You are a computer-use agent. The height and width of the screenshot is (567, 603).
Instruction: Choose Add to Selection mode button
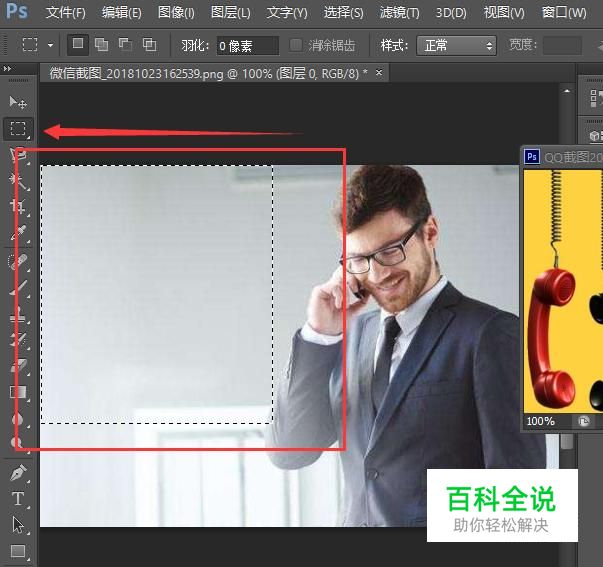(x=102, y=45)
